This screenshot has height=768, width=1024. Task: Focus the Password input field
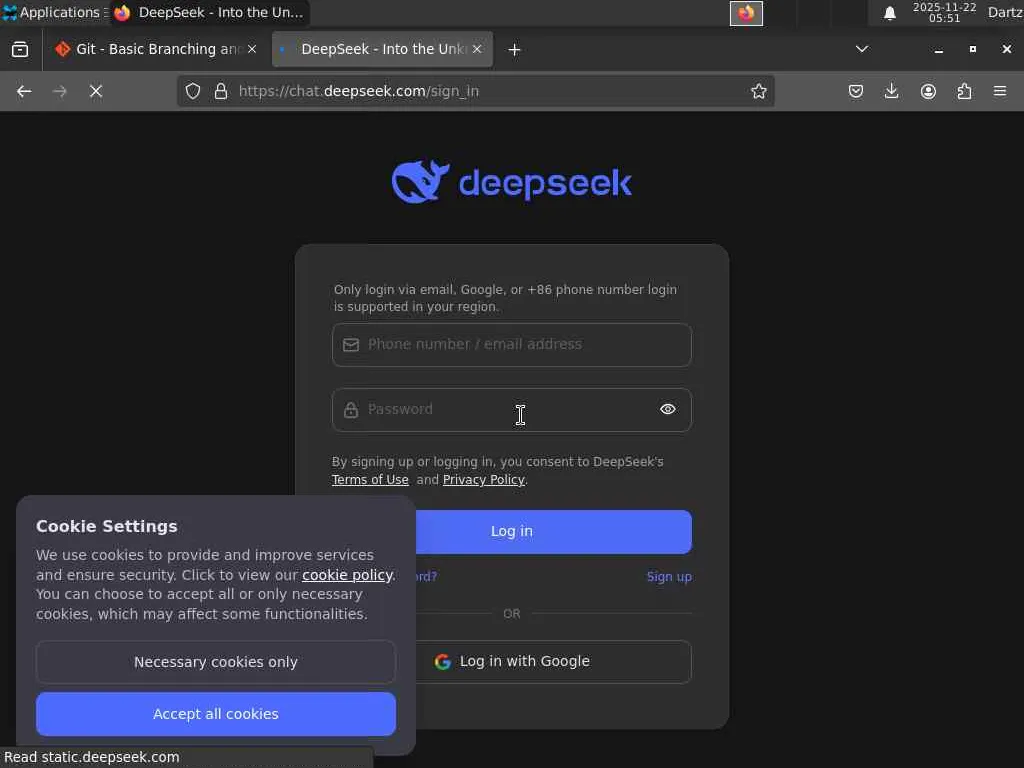[511, 410]
